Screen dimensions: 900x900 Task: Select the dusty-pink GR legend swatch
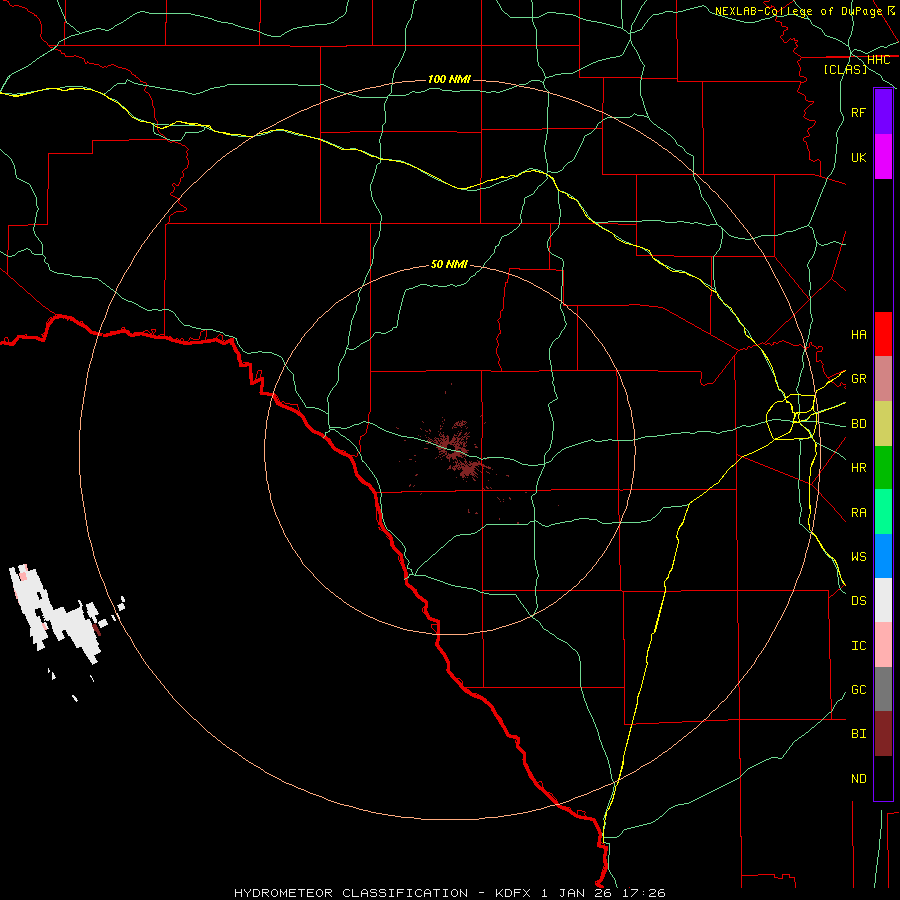(x=883, y=379)
